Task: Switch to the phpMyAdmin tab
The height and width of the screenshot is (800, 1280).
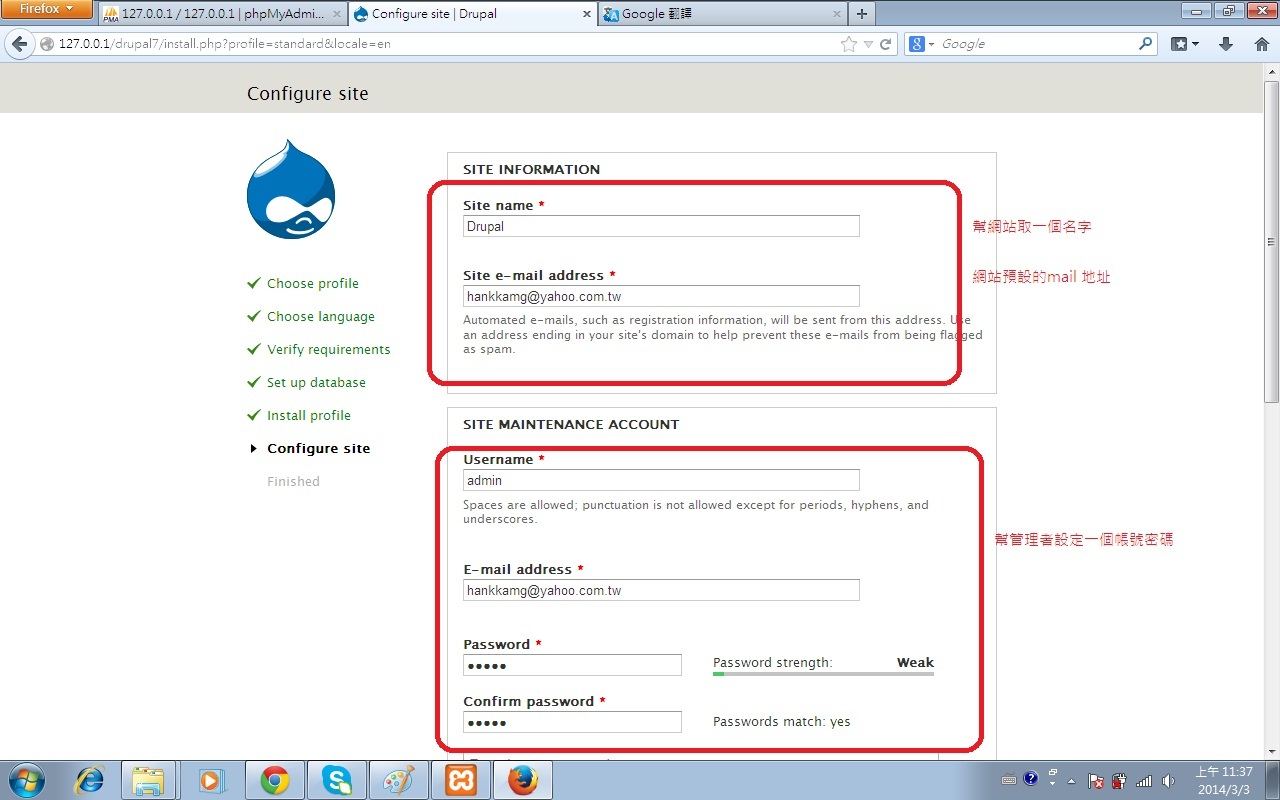Action: (x=223, y=14)
